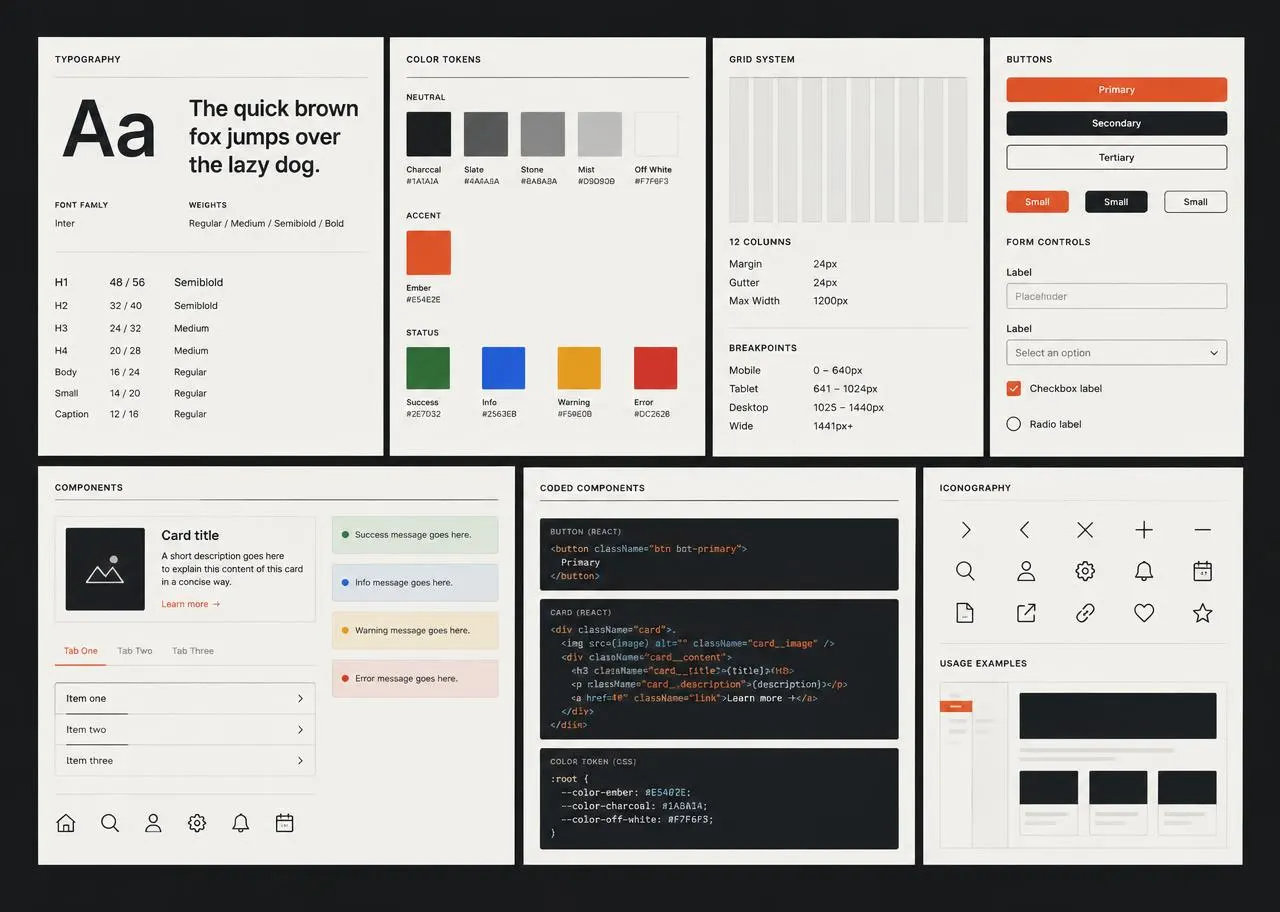Image resolution: width=1280 pixels, height=912 pixels.
Task: Click the X close icon in Iconography
Action: click(x=1085, y=530)
